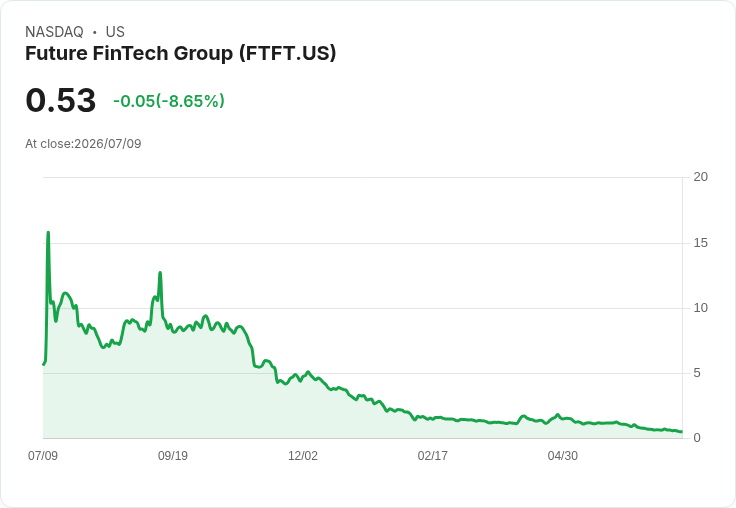Select the 07/09 date on the time axis
The width and height of the screenshot is (736, 508).
[43, 456]
